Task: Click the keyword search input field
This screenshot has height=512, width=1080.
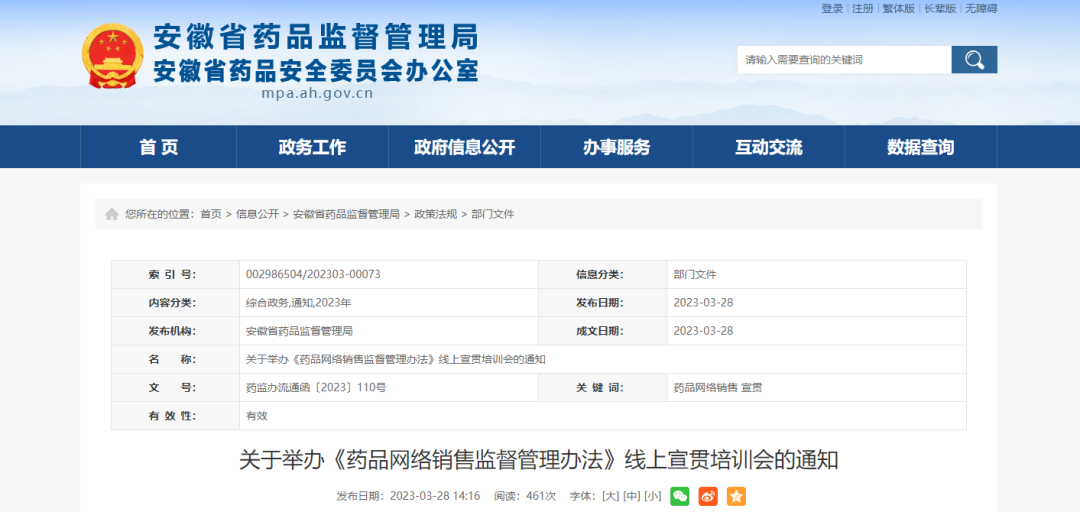Action: click(x=844, y=60)
